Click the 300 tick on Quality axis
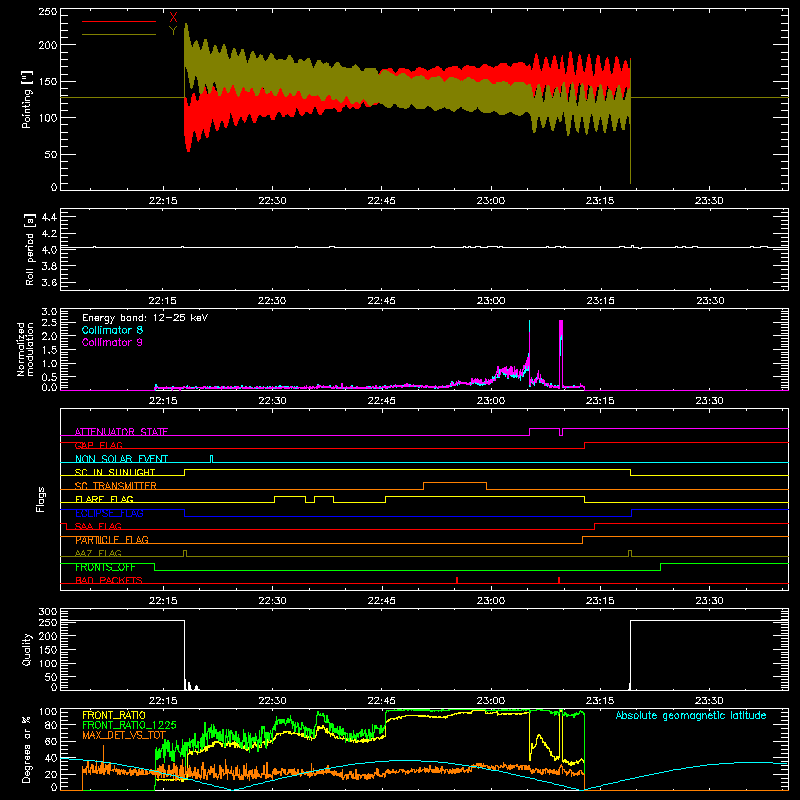 (x=48, y=612)
